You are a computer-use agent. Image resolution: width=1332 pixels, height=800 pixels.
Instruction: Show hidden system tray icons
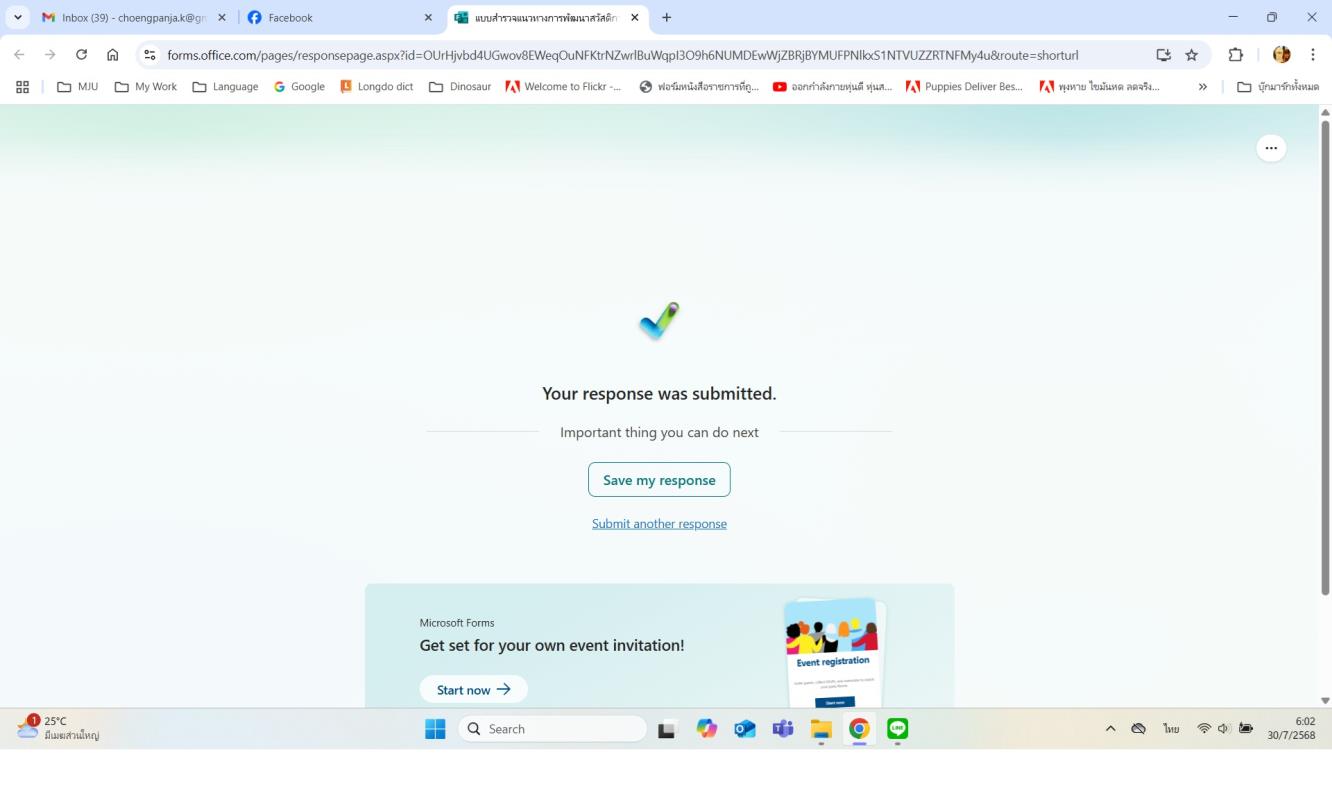tap(1110, 729)
